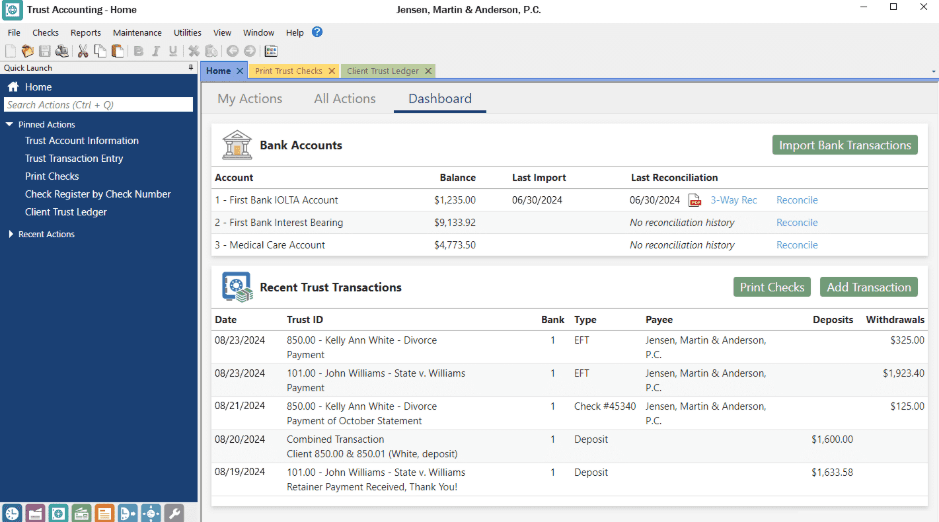Click the Print Checks button
Screen dimensions: 939x522
click(772, 287)
